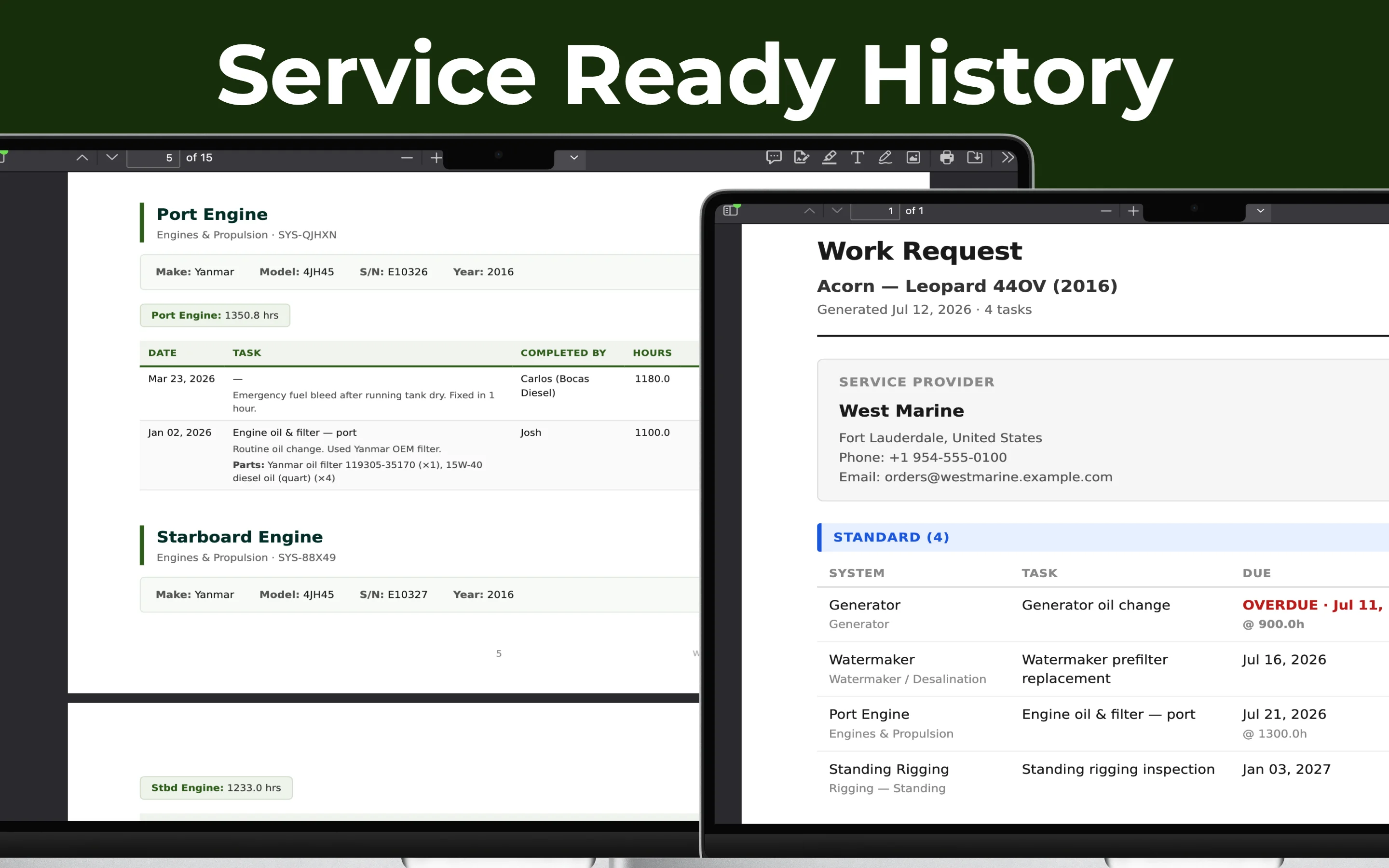Select the signature tool icon
Screen dimensions: 1389x868
coord(801,157)
